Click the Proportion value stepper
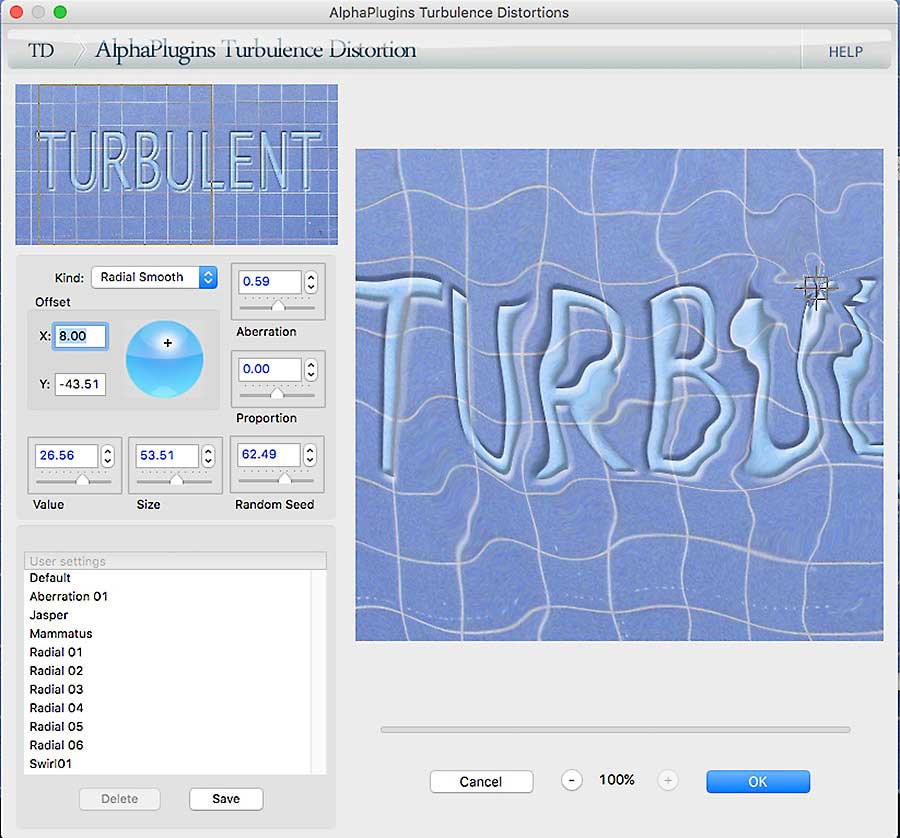The width and height of the screenshot is (900, 838). 310,369
